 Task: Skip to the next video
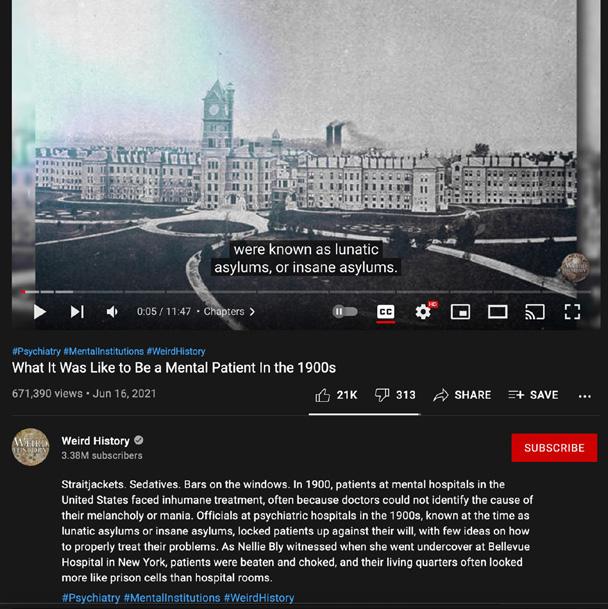pos(77,311)
